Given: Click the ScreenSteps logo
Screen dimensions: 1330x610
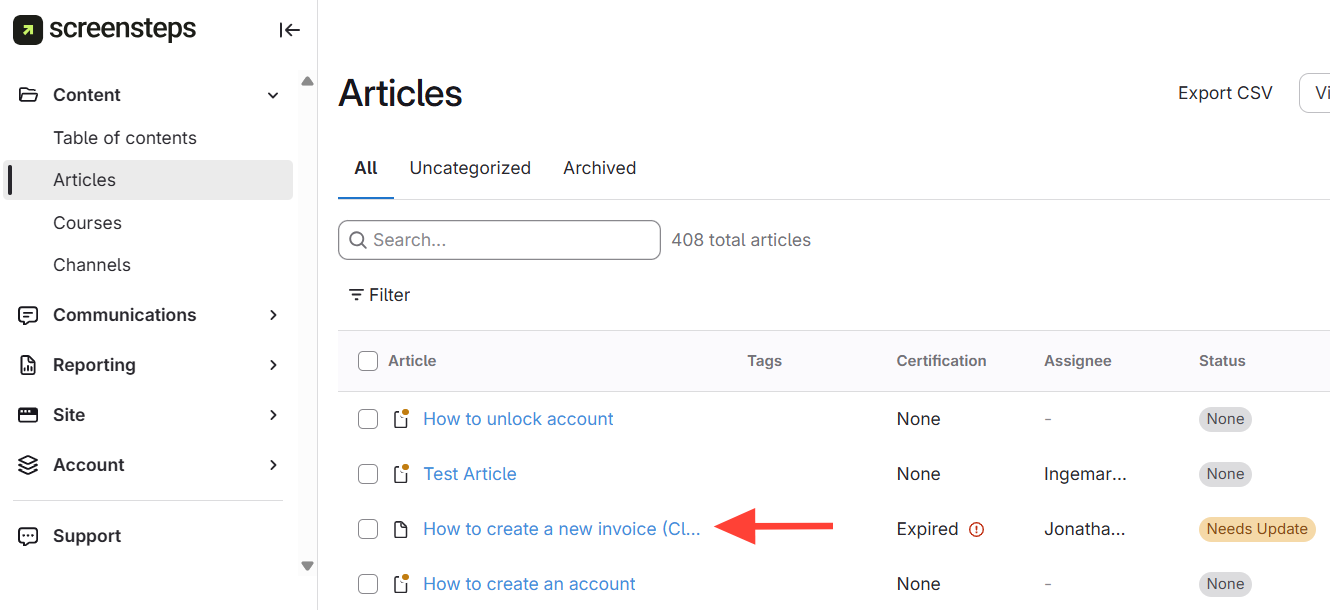Looking at the screenshot, I should click(x=105, y=30).
